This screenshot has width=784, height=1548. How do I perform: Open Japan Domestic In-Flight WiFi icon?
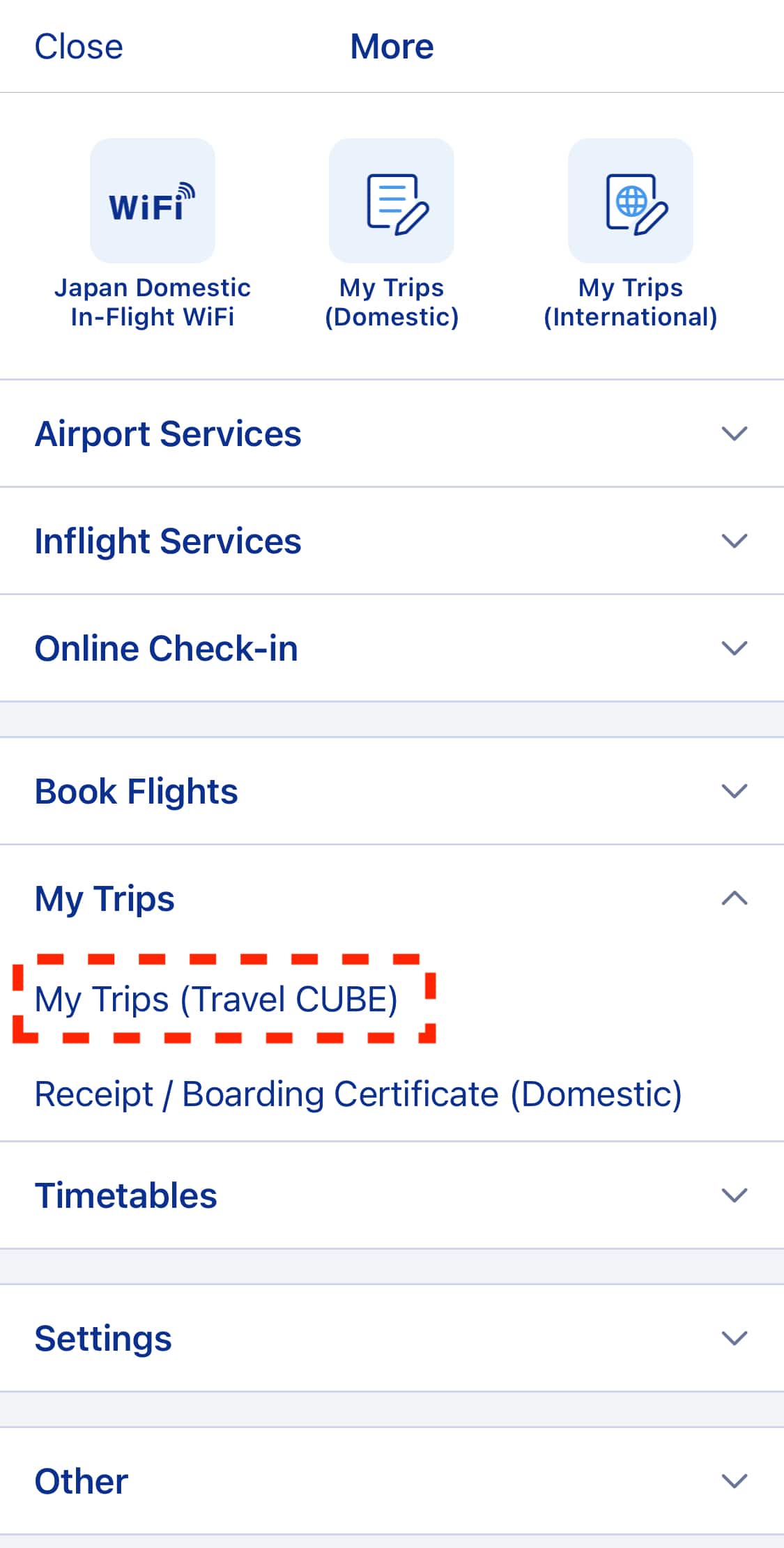[x=153, y=201]
